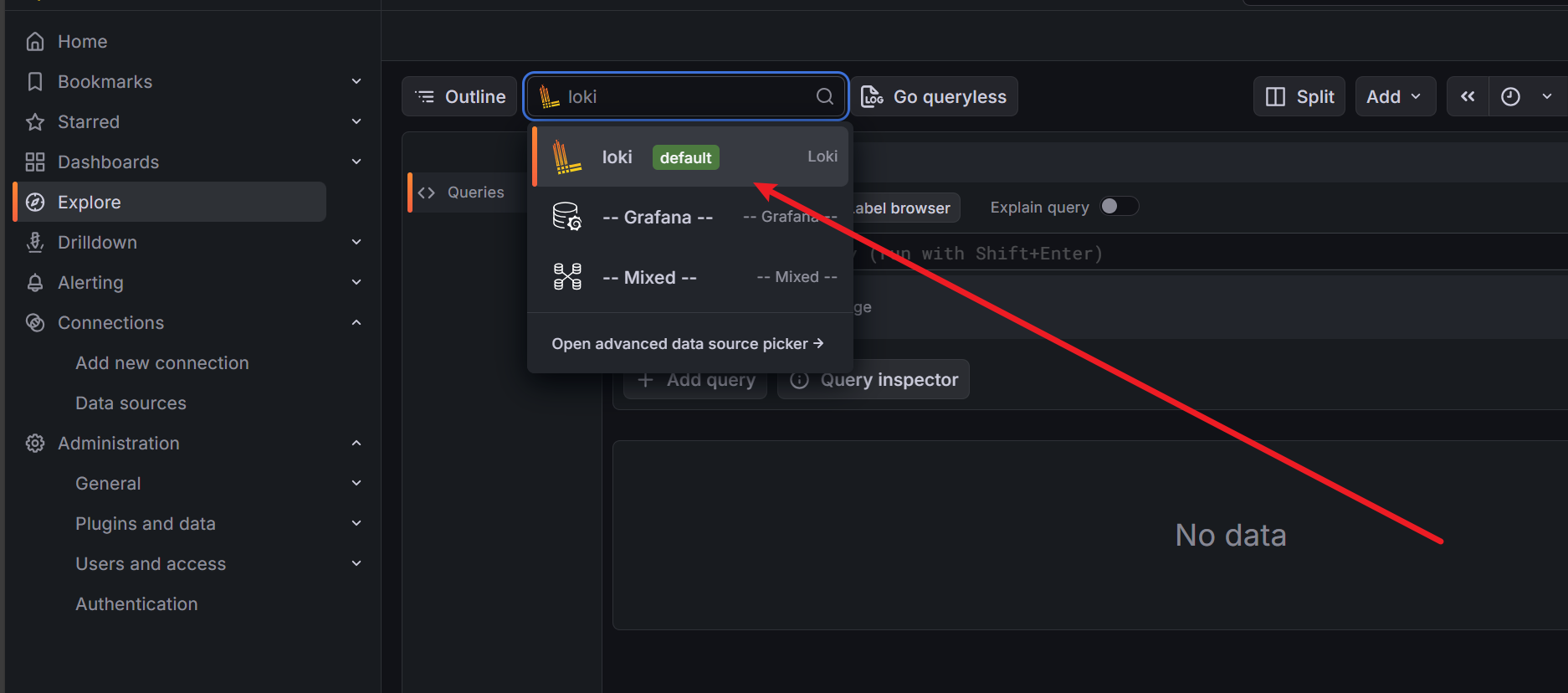Click the Loki logo in the picker list

(566, 157)
